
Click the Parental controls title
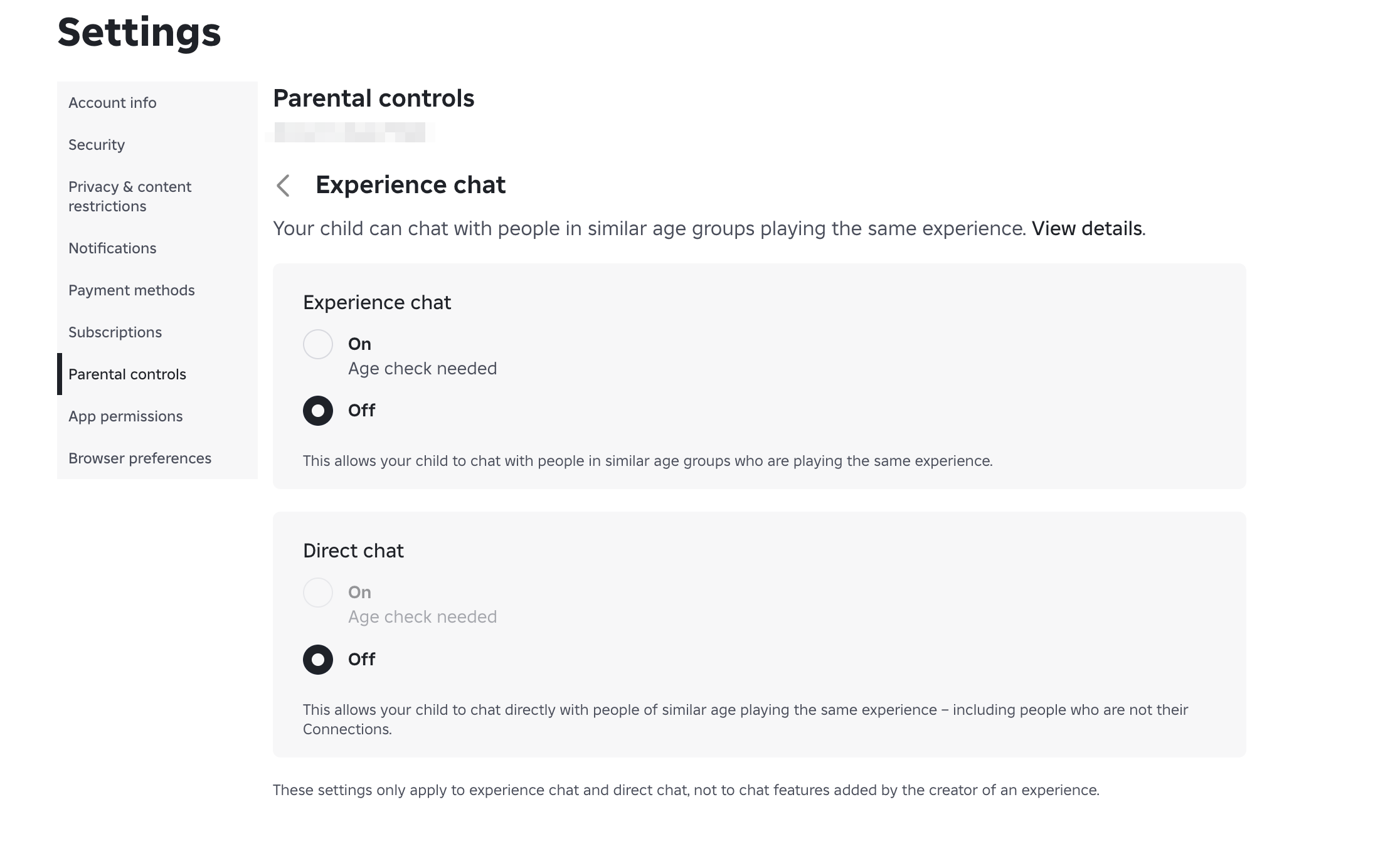tap(374, 98)
